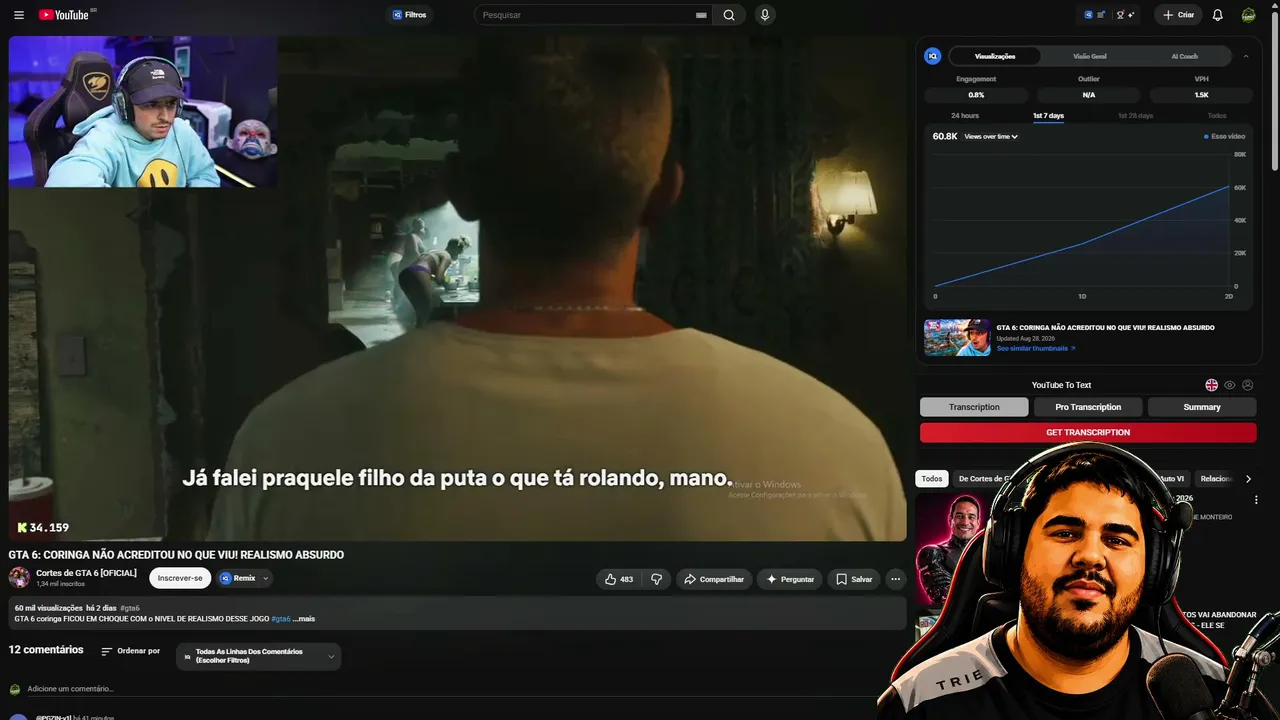Click the vidIQ sparkle icon in header
The width and height of the screenshot is (1280, 720).
1131,15
